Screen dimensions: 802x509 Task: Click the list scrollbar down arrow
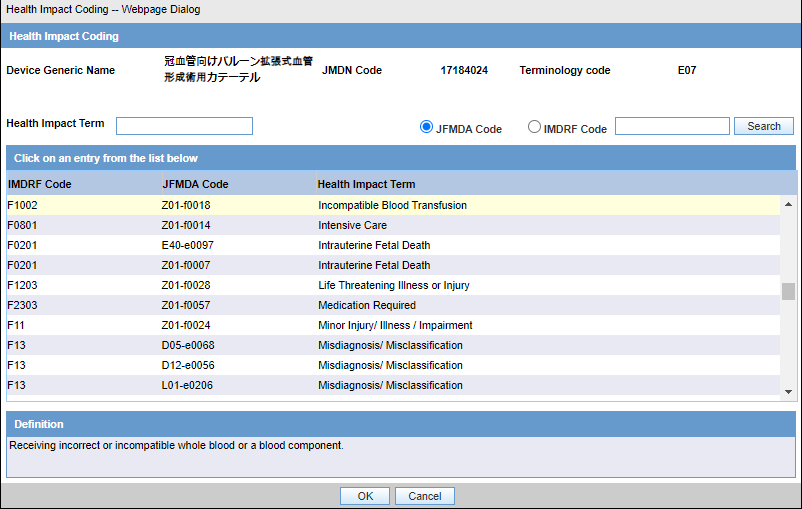point(788,392)
